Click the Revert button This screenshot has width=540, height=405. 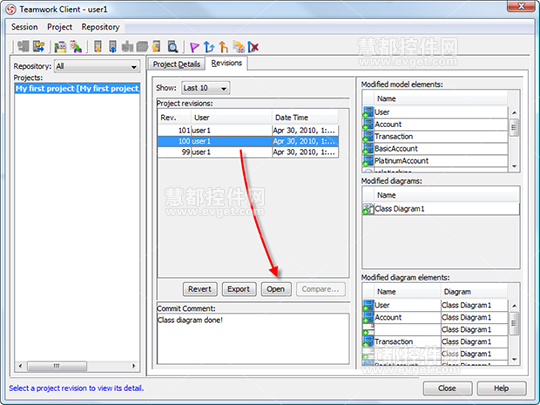click(x=200, y=289)
